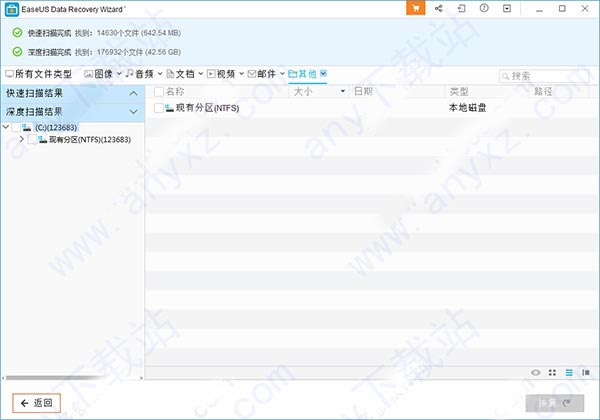
Task: Expand the 现有分区(NTFS)(123683) tree node
Action: pos(21,139)
